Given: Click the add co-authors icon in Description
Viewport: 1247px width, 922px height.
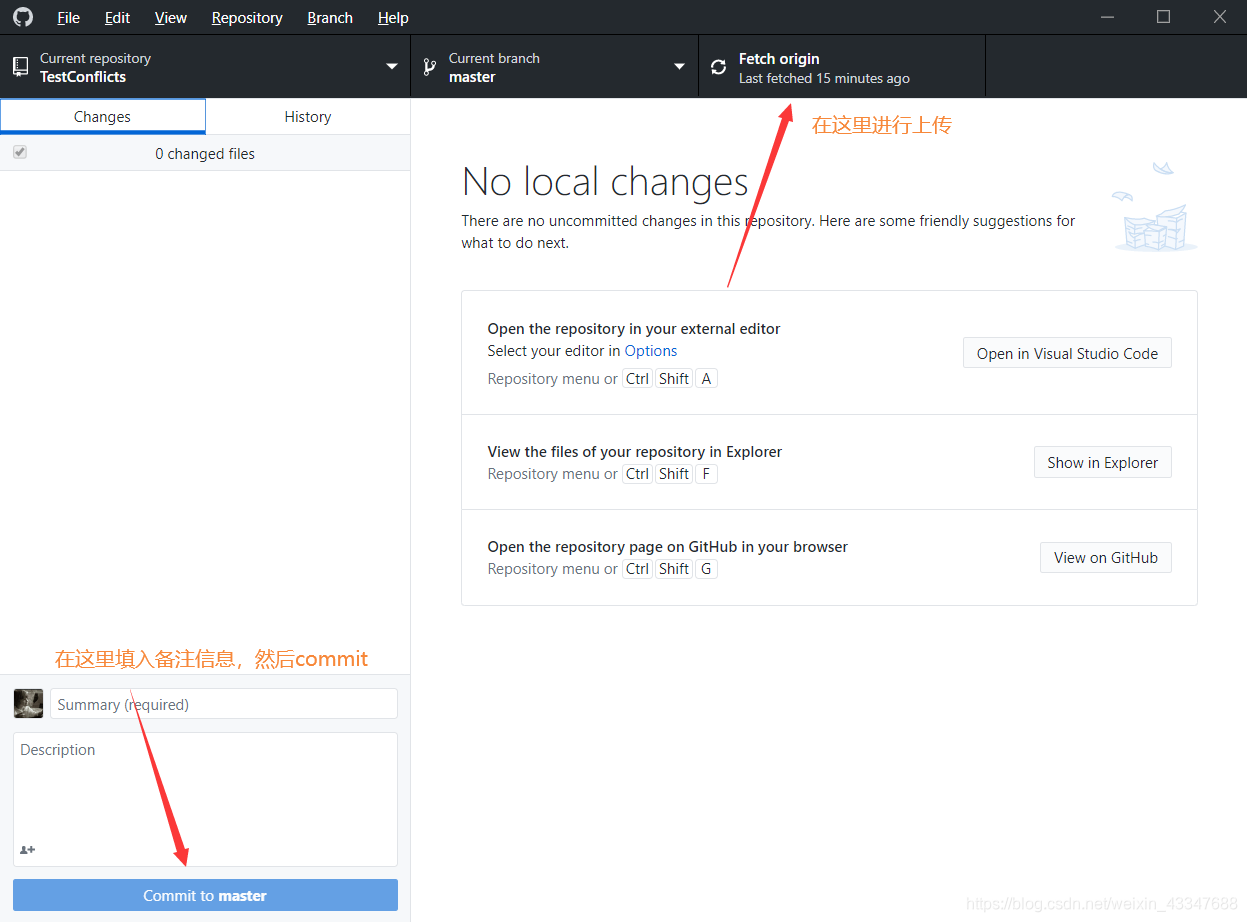Looking at the screenshot, I should (x=27, y=850).
